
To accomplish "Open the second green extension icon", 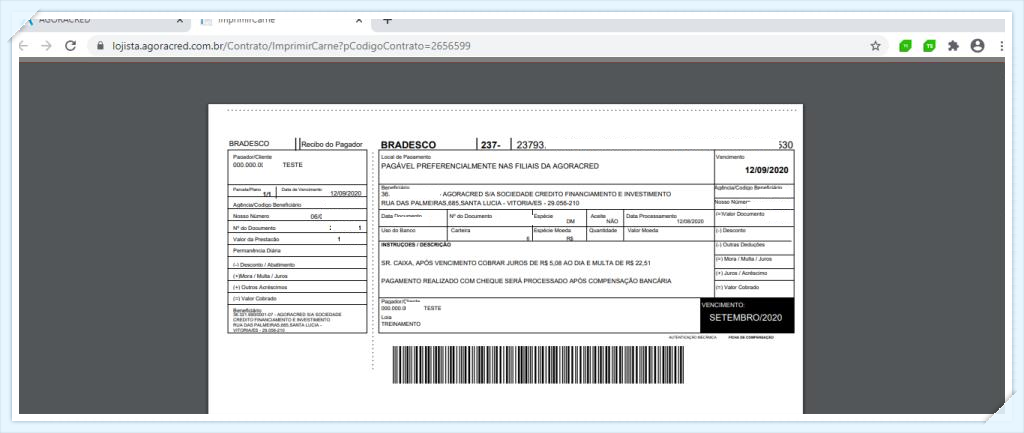I will pos(929,46).
